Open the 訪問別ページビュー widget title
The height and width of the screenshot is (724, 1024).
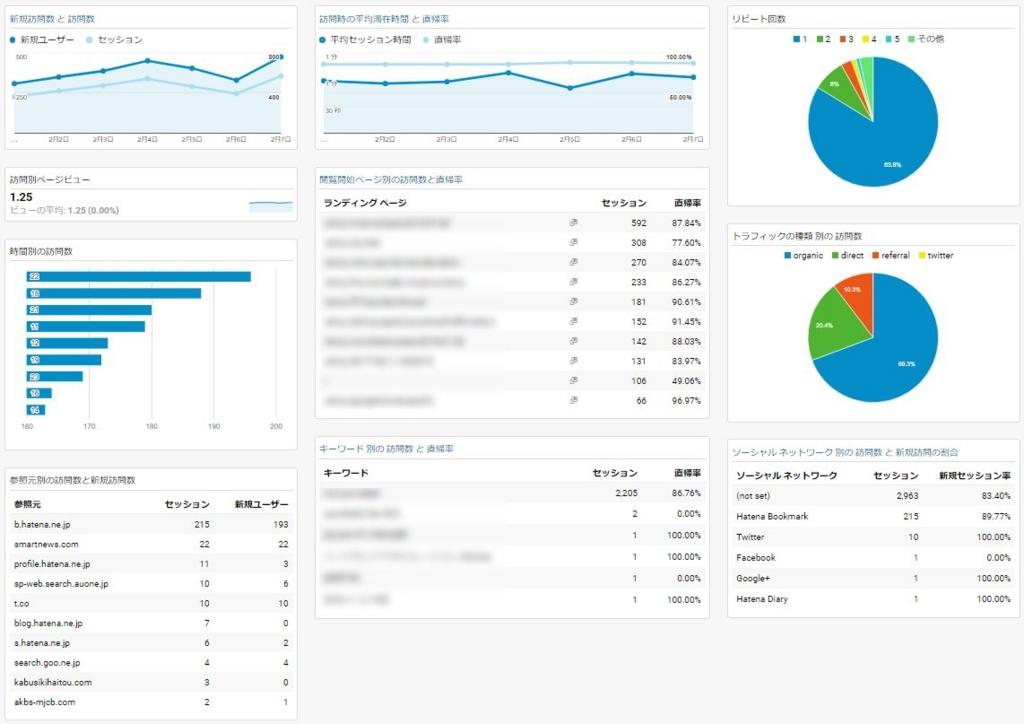point(50,180)
